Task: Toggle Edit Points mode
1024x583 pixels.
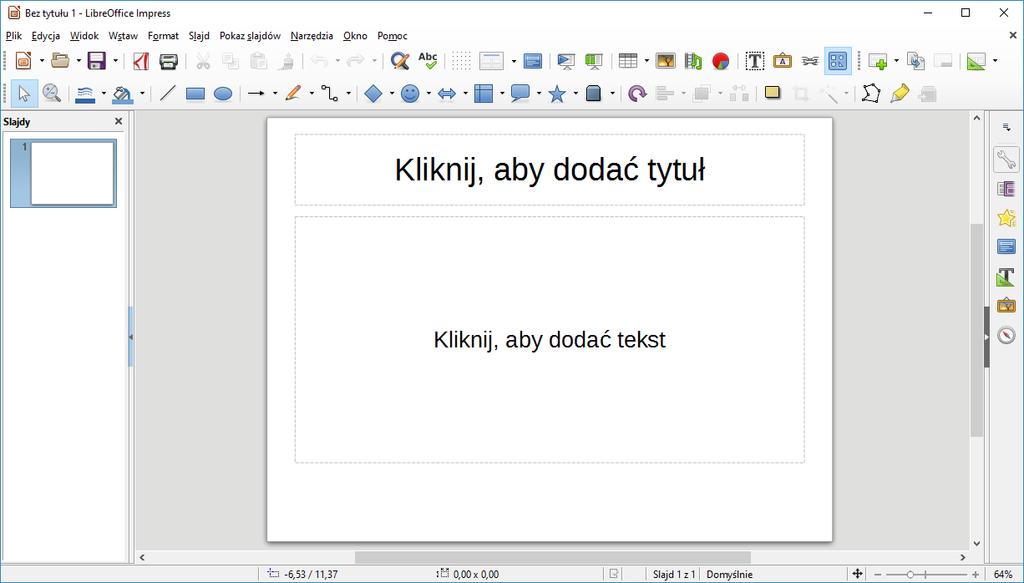Action: click(x=871, y=94)
